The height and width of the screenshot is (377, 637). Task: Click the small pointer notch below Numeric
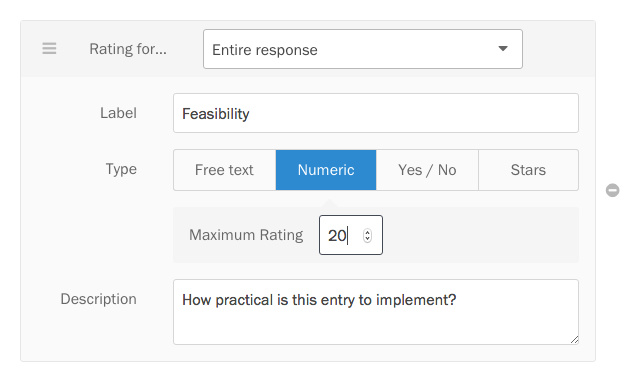pyautogui.click(x=330, y=203)
